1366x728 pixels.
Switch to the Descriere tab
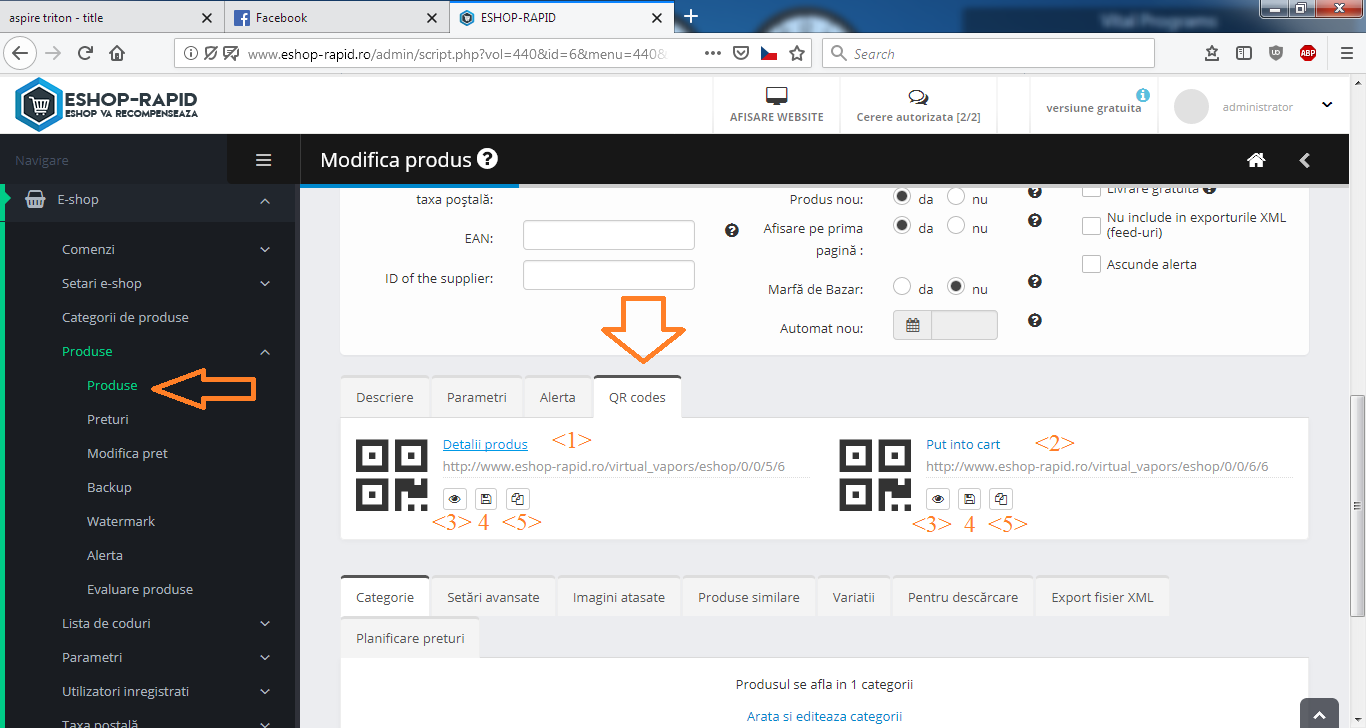click(x=385, y=397)
